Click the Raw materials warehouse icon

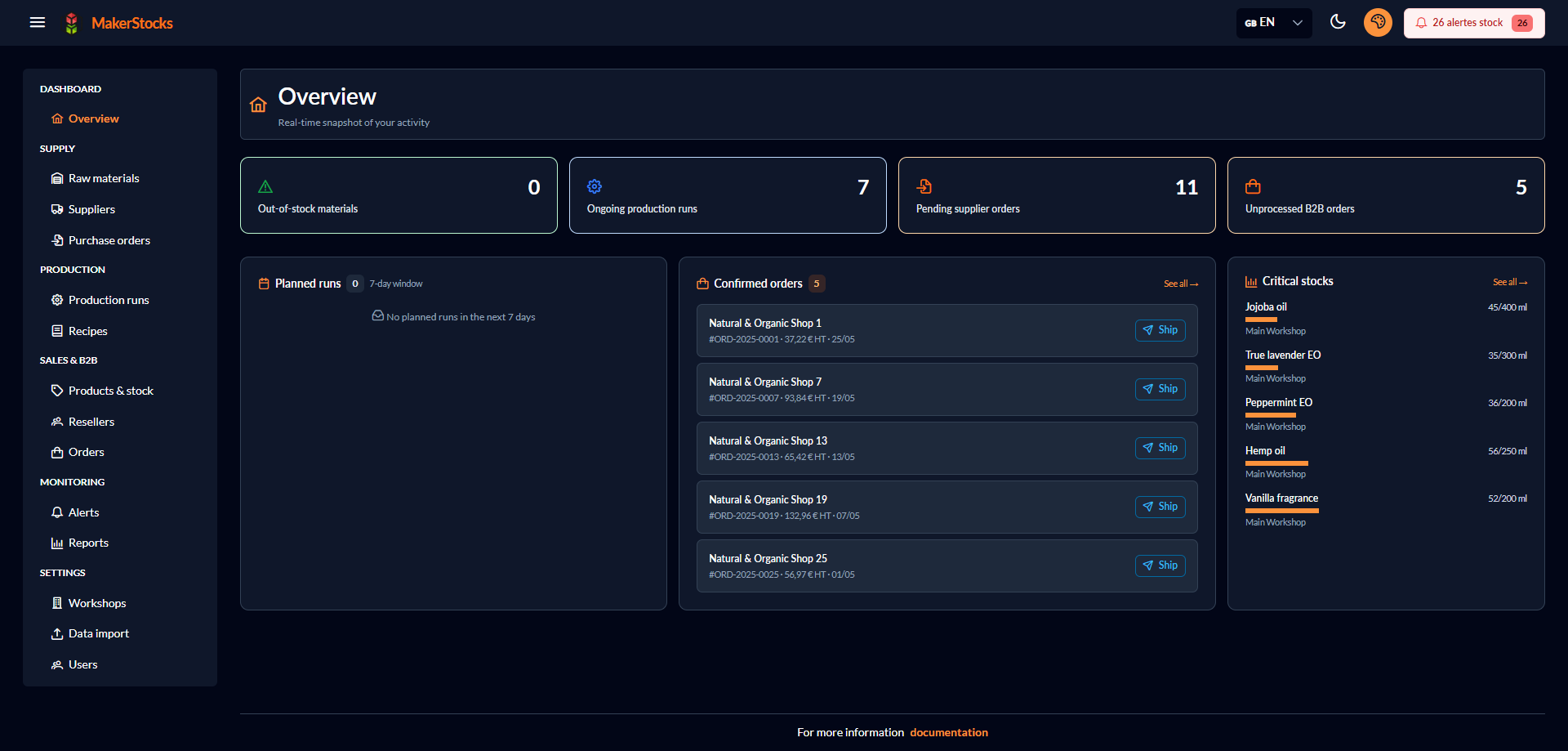[x=57, y=178]
